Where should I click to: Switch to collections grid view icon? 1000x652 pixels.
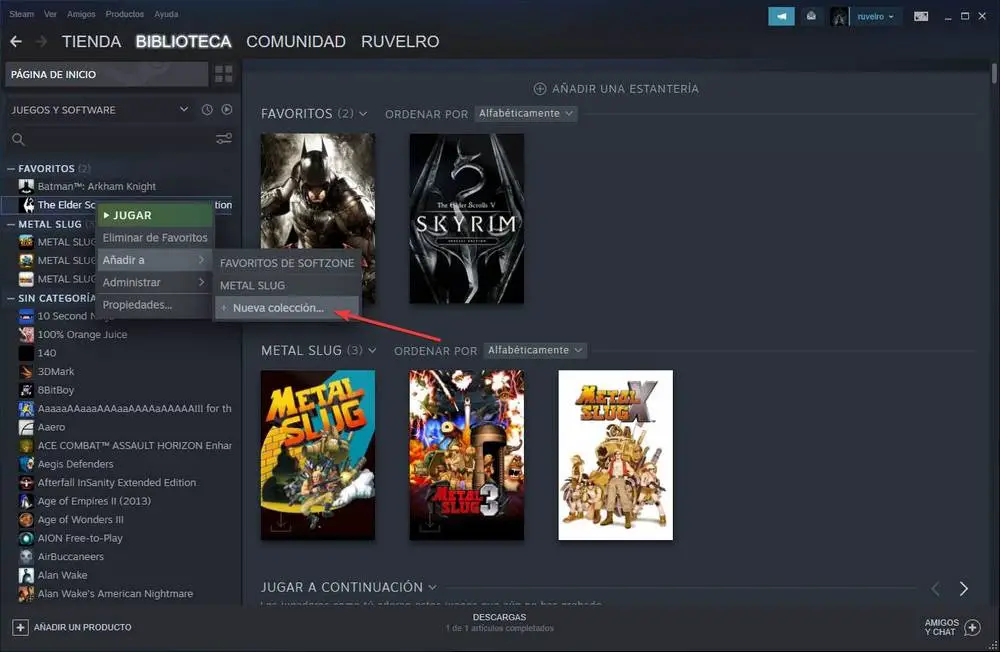pos(224,74)
